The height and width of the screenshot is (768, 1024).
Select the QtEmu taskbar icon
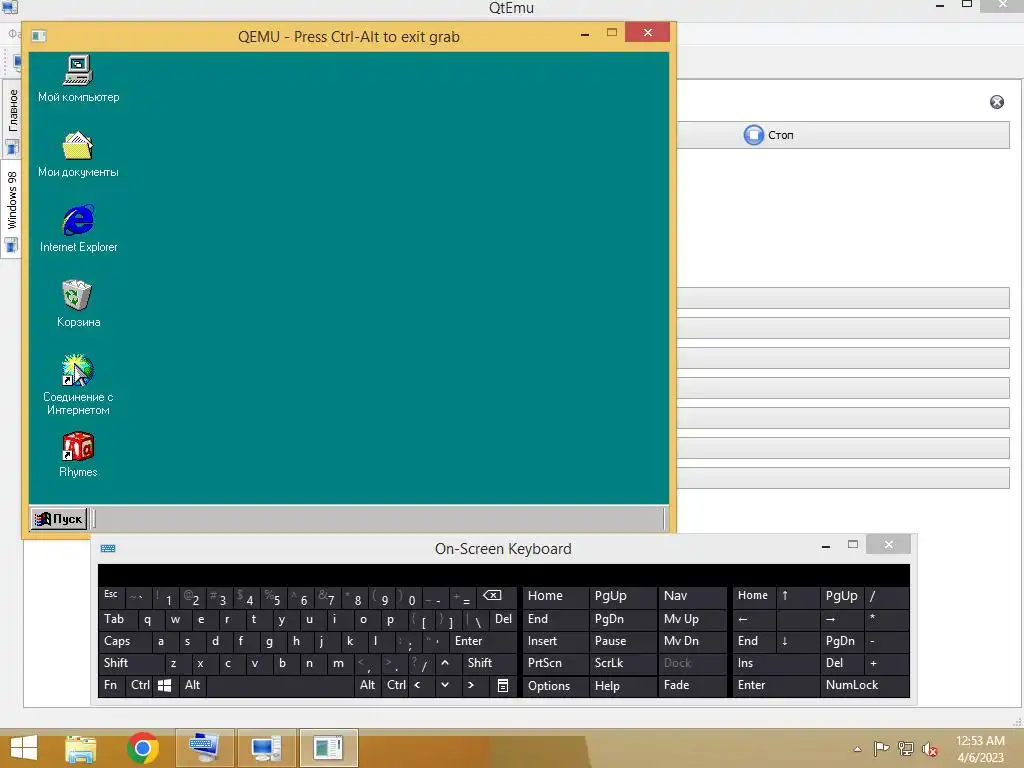click(x=266, y=748)
